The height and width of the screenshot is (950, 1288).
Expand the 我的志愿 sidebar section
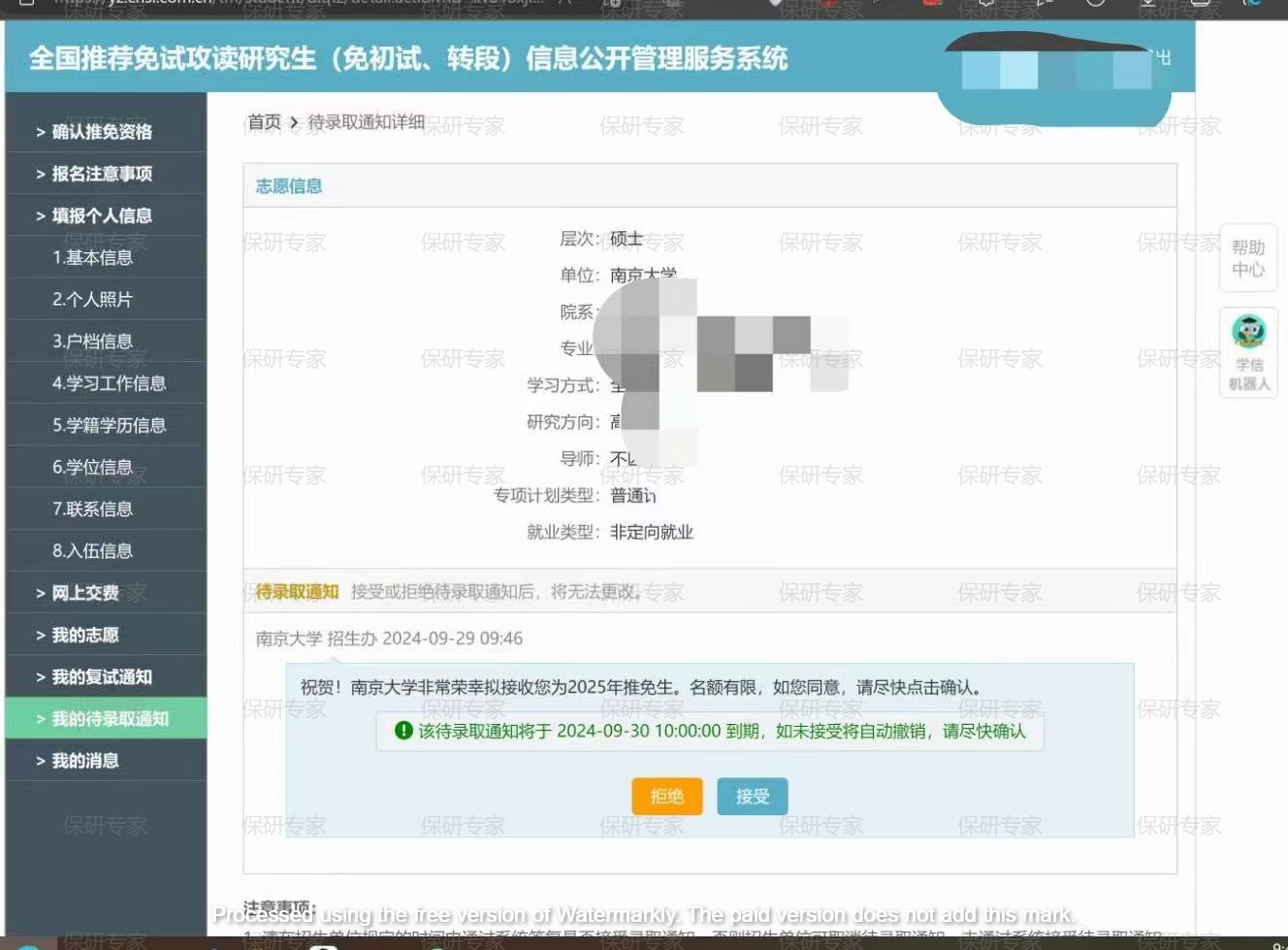pyautogui.click(x=83, y=635)
